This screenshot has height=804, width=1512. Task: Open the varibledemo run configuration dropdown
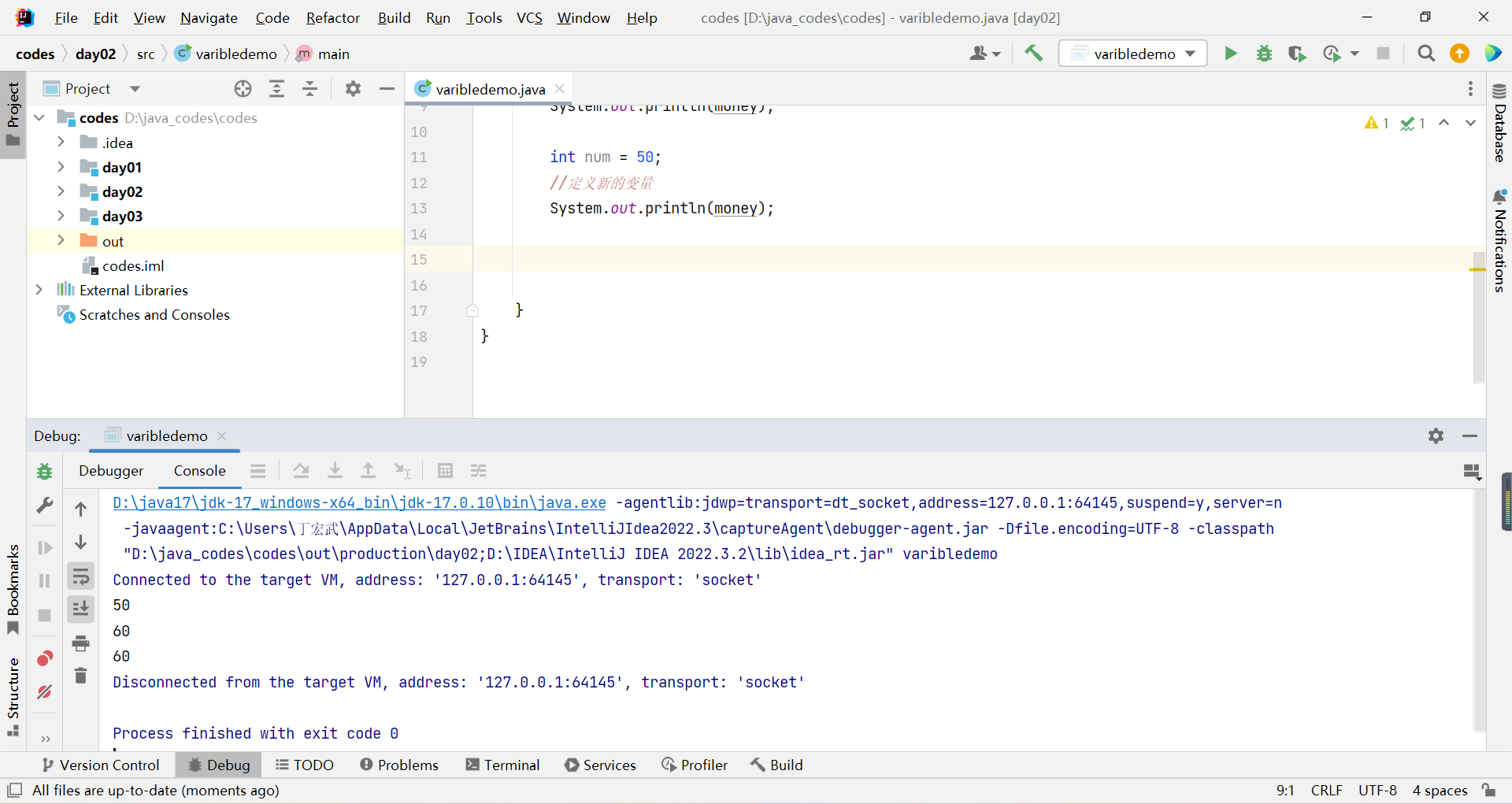point(1189,53)
